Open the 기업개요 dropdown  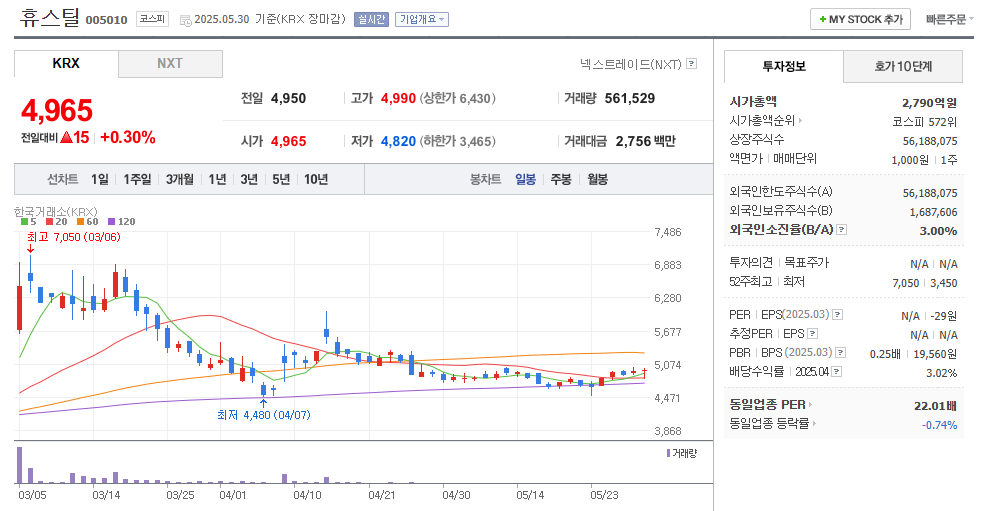[422, 20]
